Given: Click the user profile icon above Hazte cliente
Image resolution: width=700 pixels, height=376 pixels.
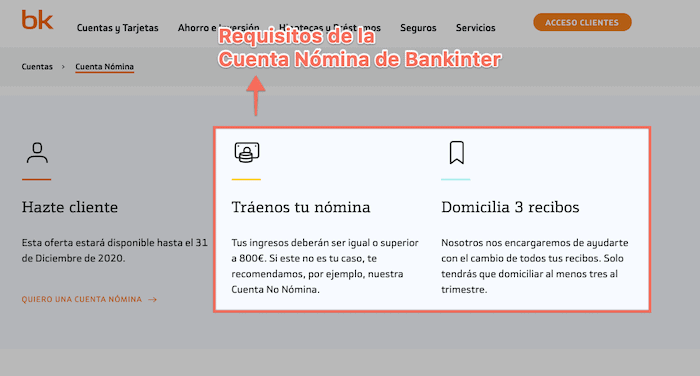Looking at the screenshot, I should coord(37,153).
